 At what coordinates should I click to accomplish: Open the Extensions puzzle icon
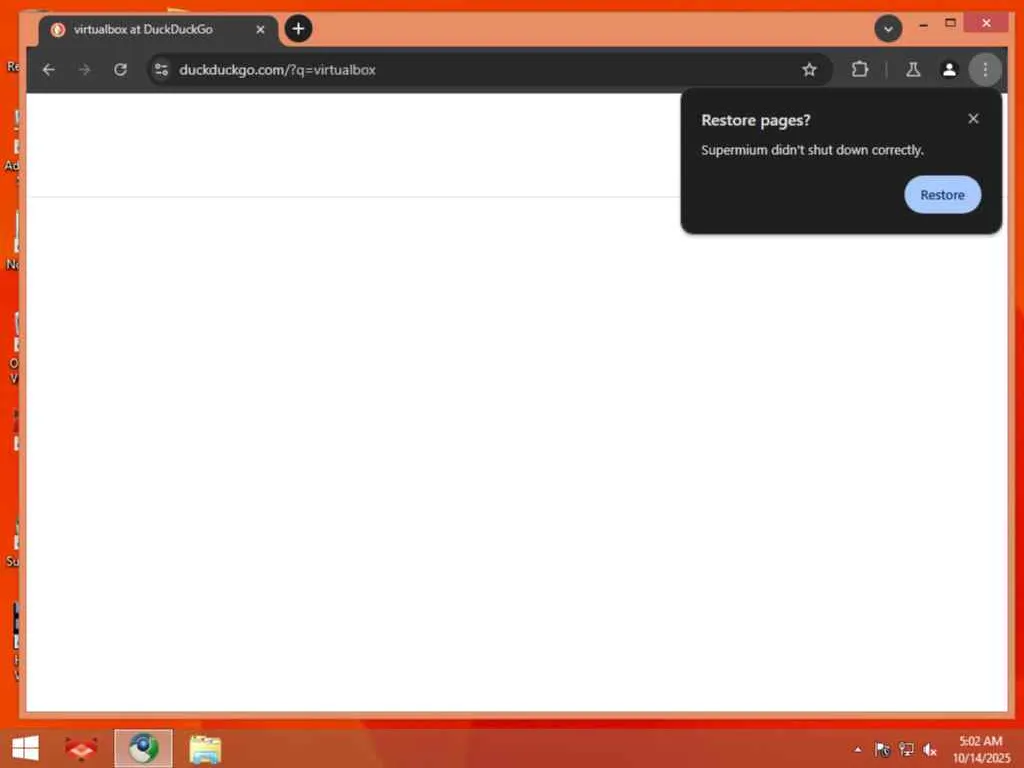(860, 69)
